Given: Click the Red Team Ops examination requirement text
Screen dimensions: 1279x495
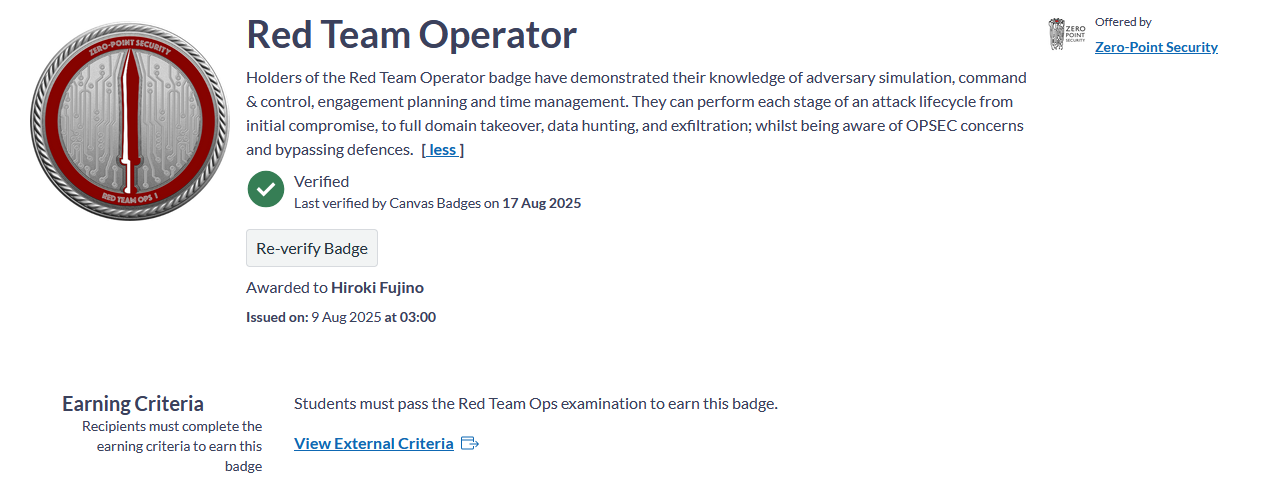Looking at the screenshot, I should coord(535,404).
